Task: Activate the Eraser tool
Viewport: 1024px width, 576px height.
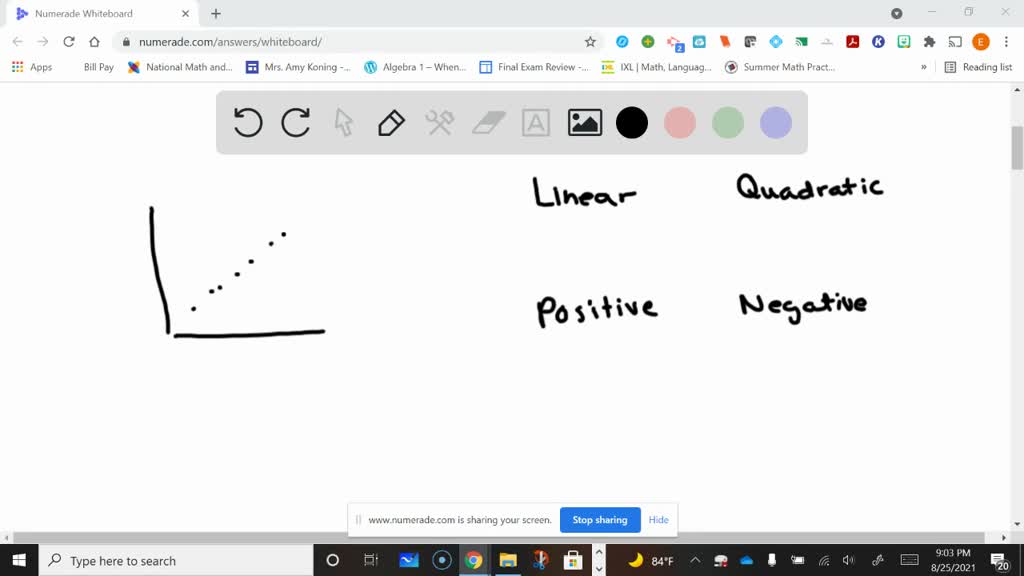Action: [x=487, y=122]
